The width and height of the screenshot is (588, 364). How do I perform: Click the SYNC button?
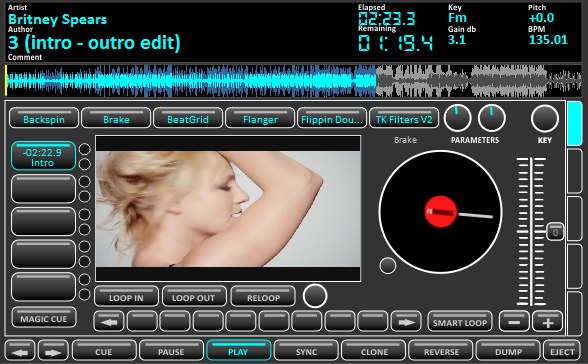pos(306,351)
